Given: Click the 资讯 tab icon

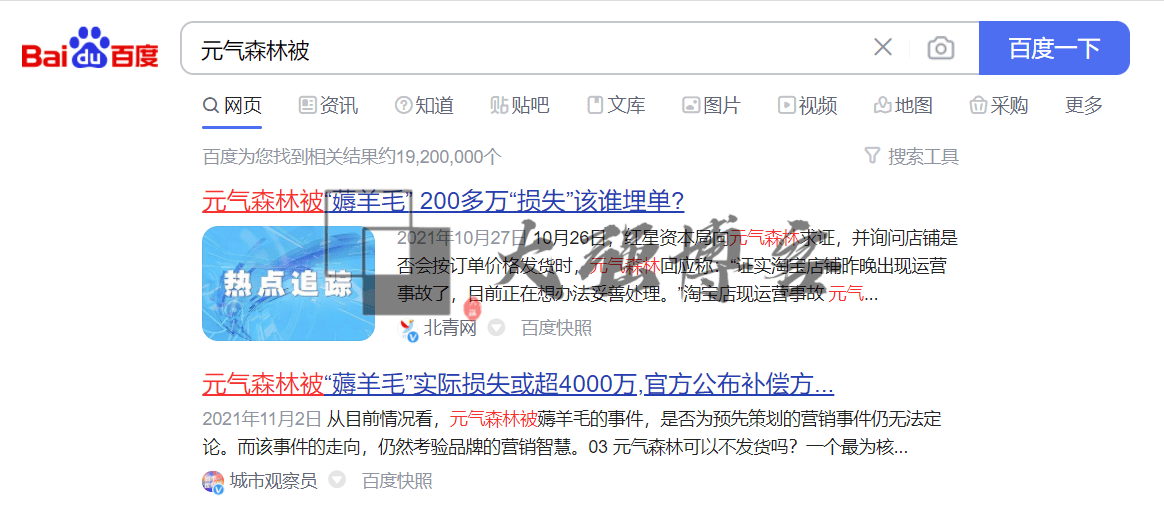Looking at the screenshot, I should [307, 105].
